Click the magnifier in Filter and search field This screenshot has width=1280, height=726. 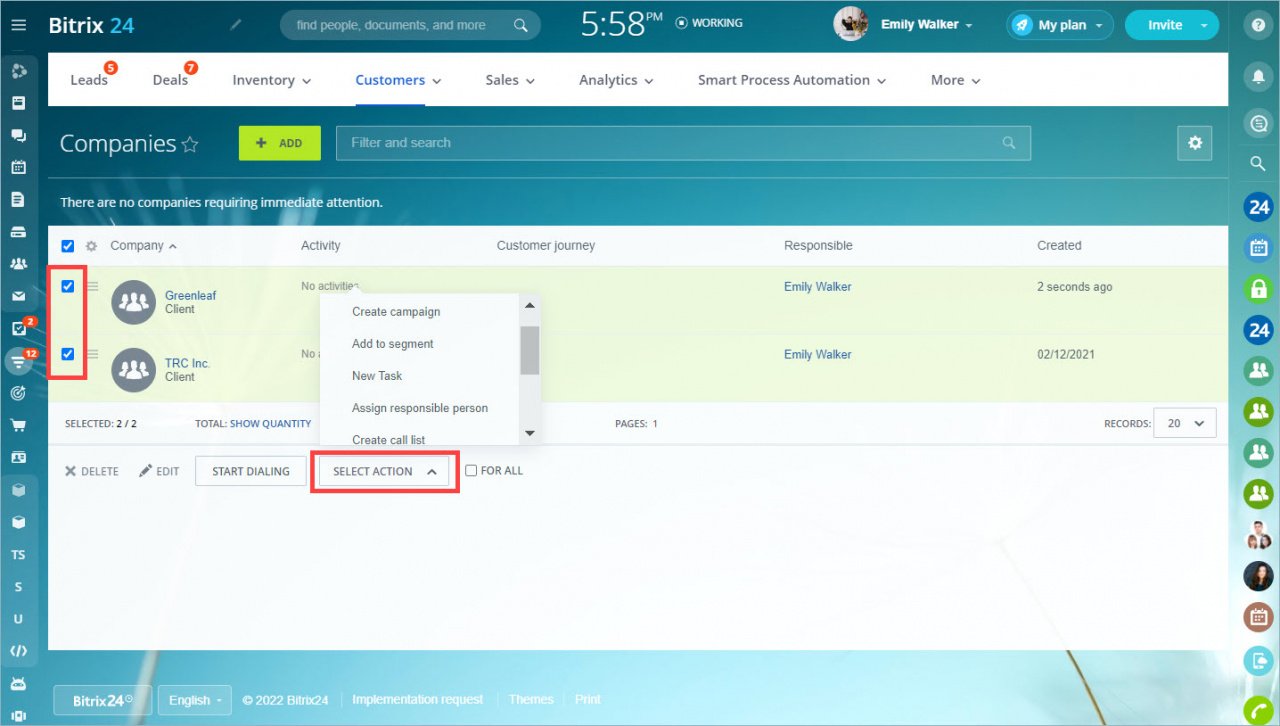point(1009,143)
